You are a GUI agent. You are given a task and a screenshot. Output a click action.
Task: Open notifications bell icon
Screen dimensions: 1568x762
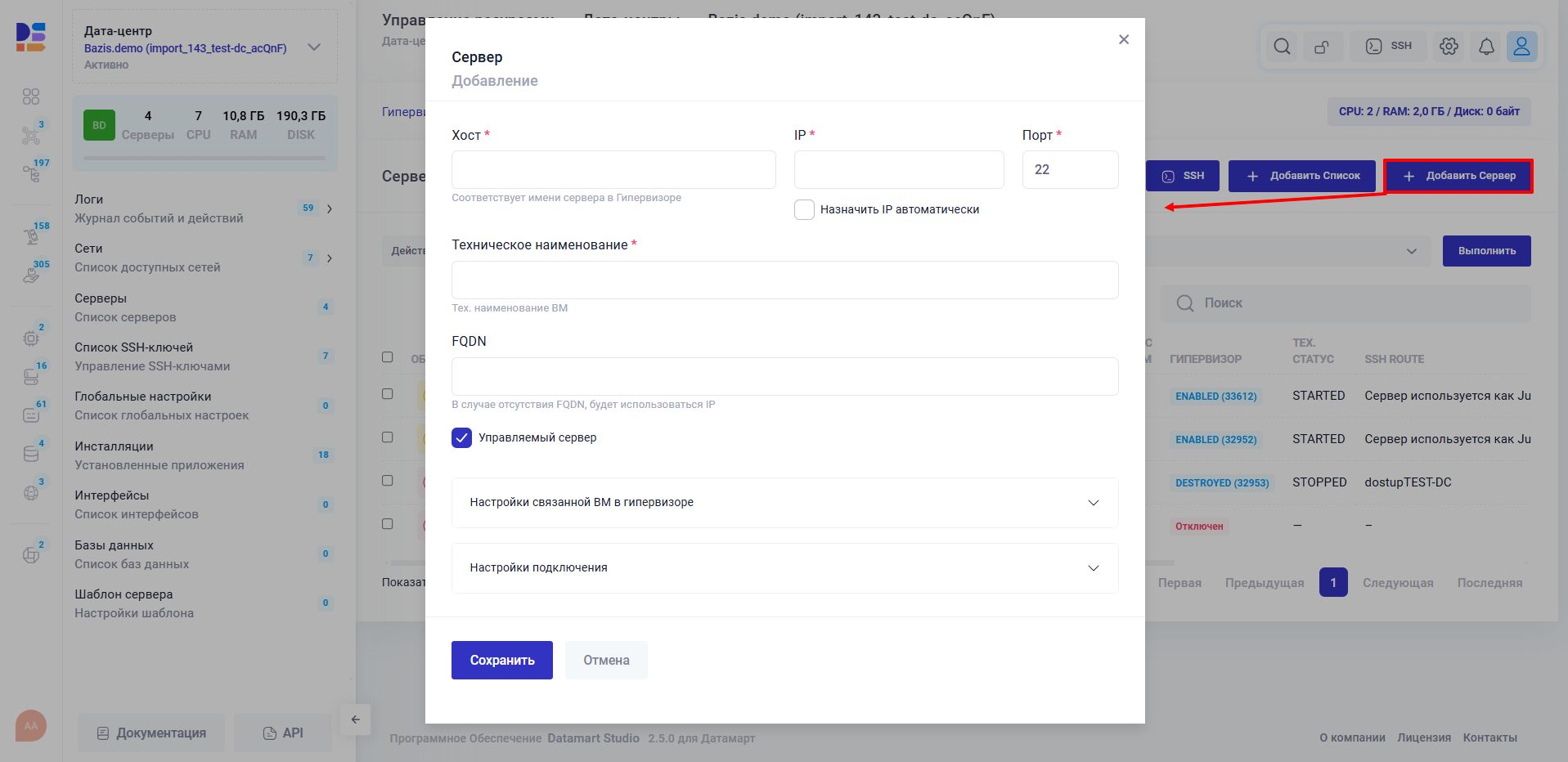pyautogui.click(x=1485, y=47)
